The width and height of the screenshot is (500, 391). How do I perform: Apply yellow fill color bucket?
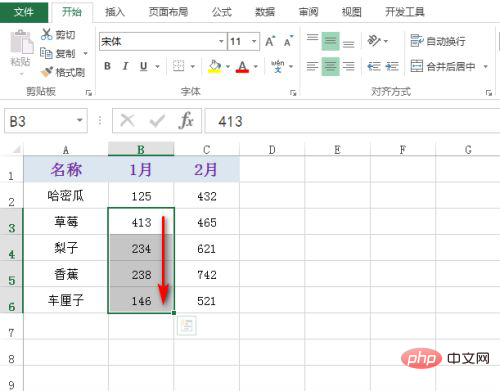(215, 66)
